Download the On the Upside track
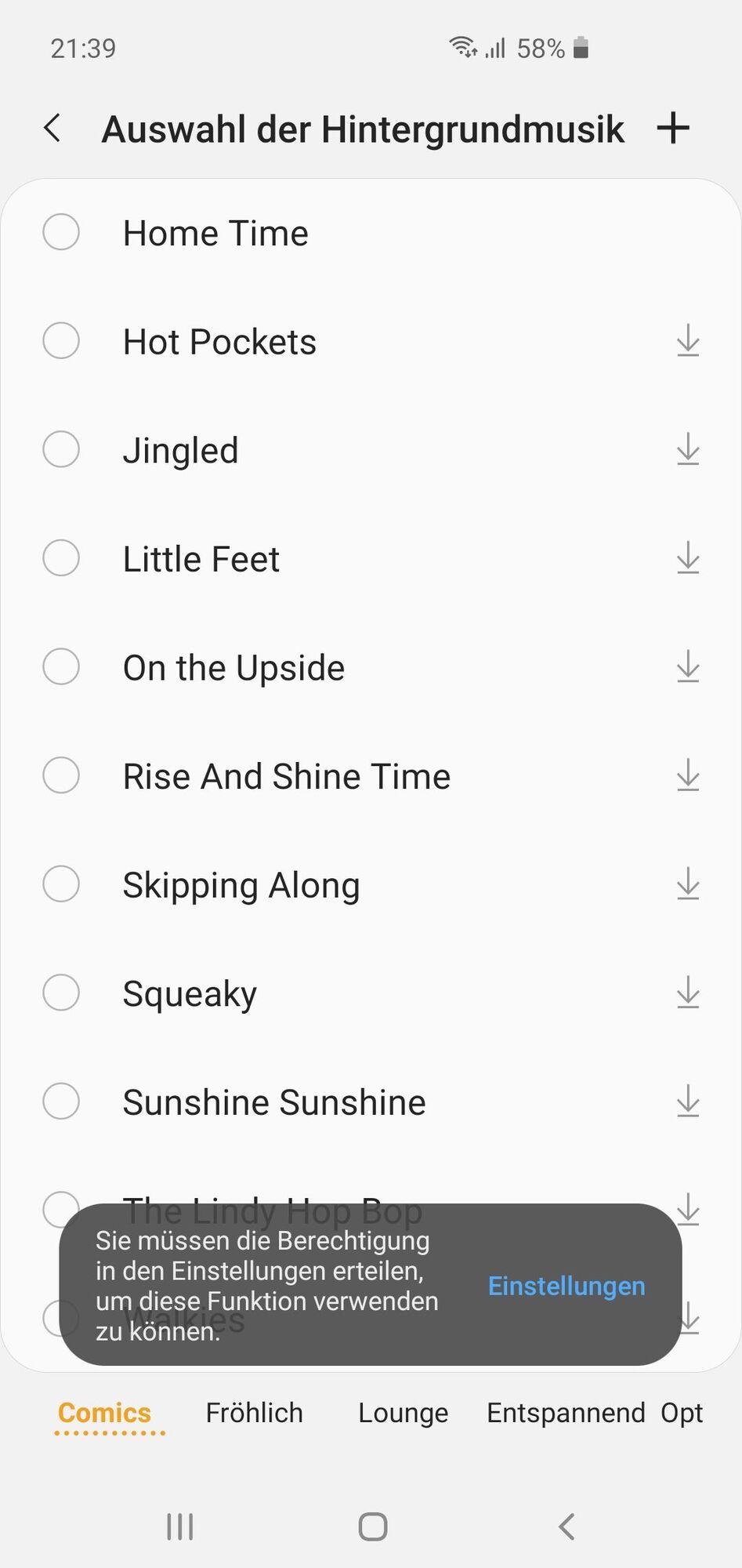The width and height of the screenshot is (742, 1568). tap(687, 667)
